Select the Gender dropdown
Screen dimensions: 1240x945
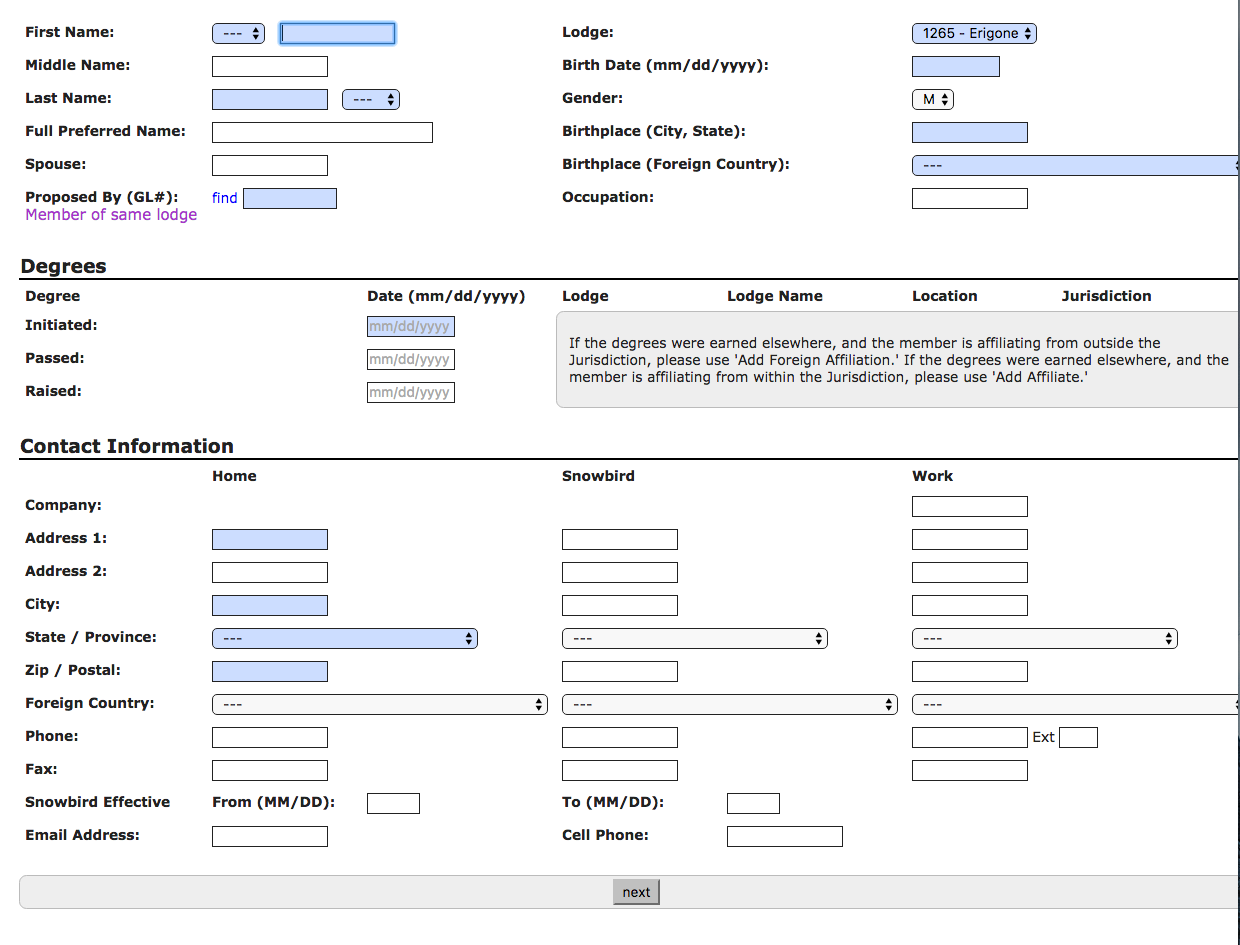tap(932, 100)
